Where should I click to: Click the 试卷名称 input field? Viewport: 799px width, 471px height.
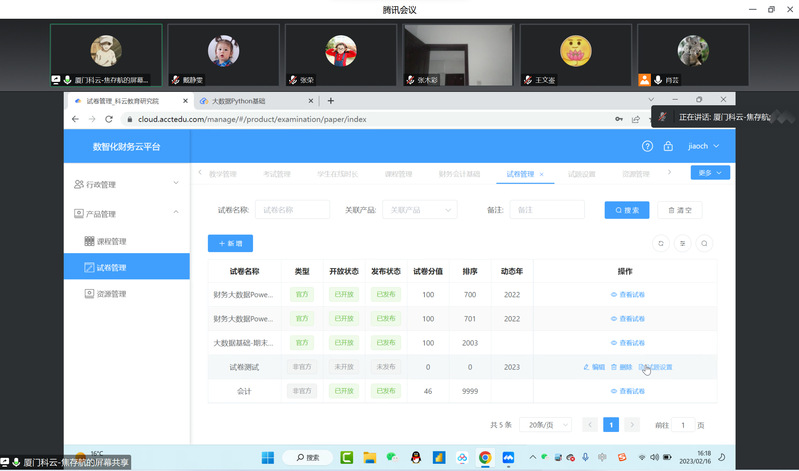pyautogui.click(x=292, y=210)
